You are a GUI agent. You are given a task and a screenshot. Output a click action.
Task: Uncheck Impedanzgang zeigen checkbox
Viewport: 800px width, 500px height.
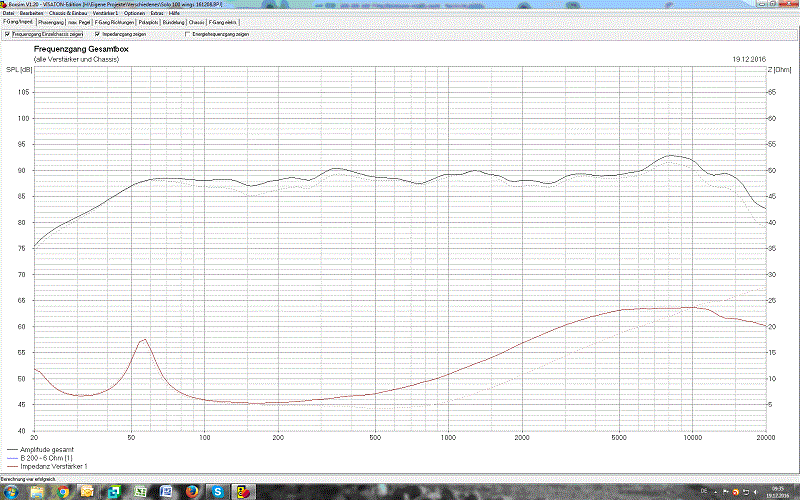97,34
